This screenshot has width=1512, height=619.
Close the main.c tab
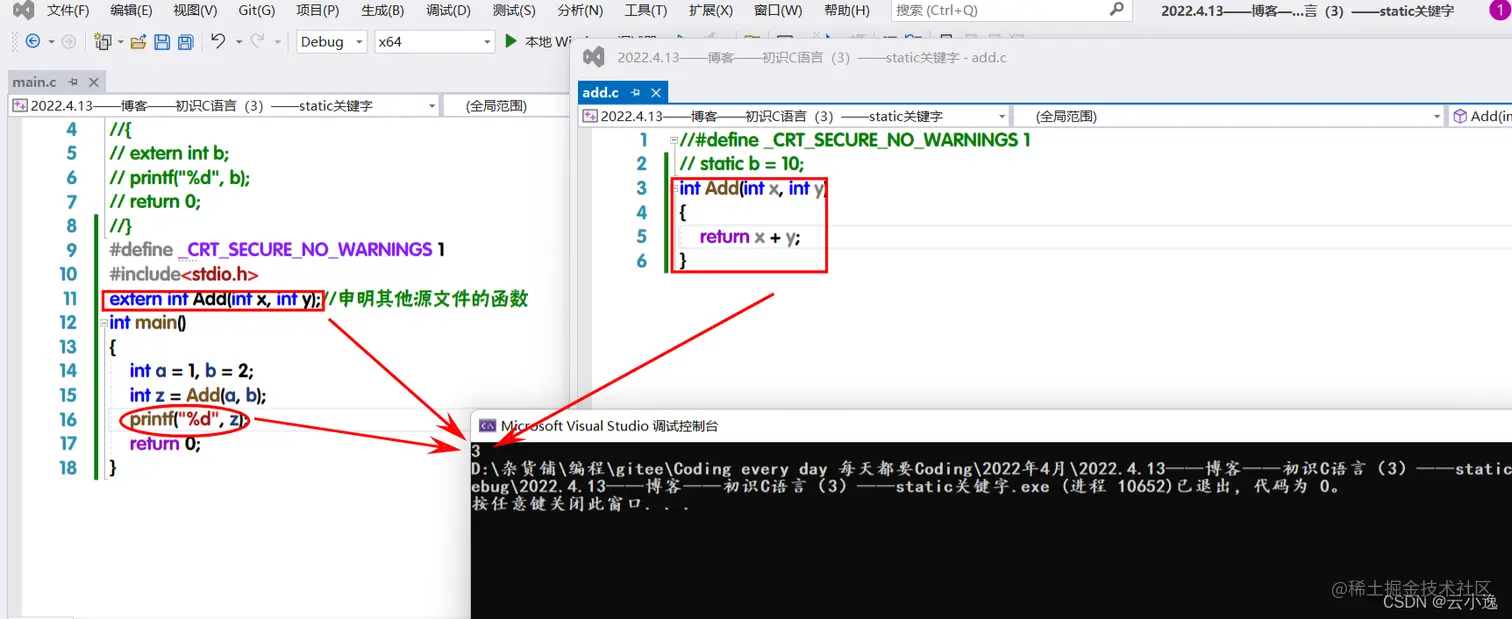95,82
